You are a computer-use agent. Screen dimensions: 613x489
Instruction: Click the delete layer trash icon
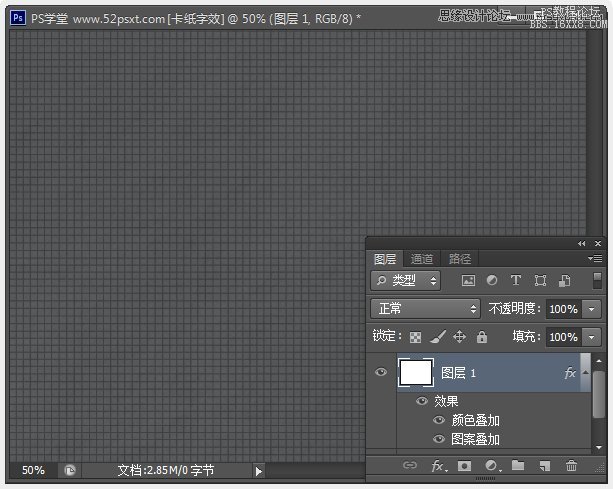(571, 466)
